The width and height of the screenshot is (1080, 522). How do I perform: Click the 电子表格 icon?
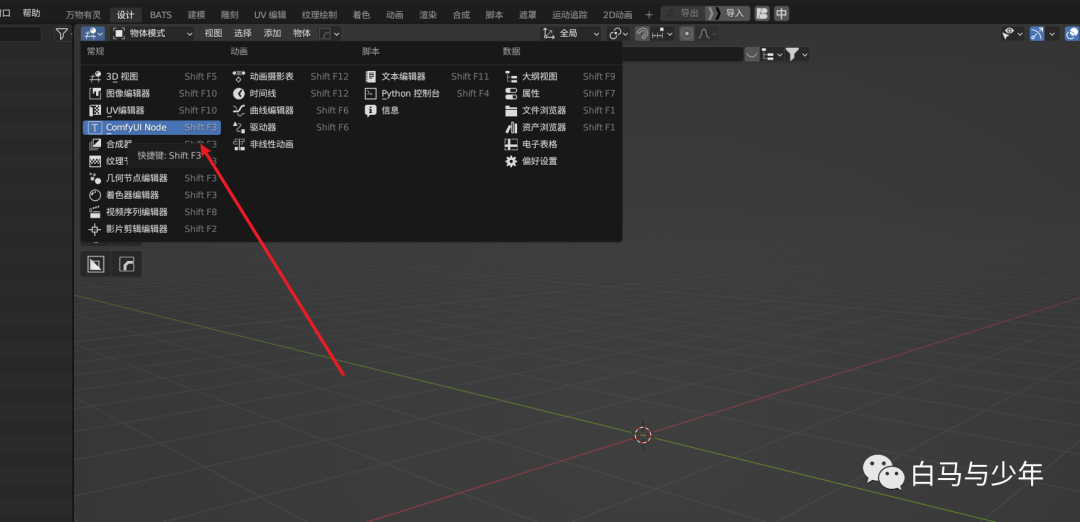click(x=511, y=144)
